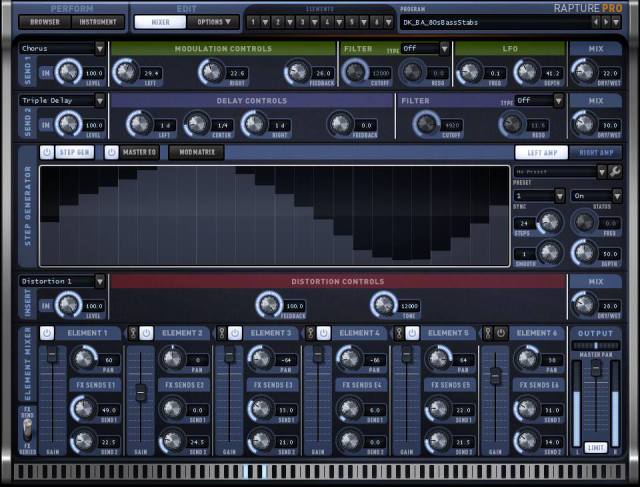Open the step generator Status On dropdown
640x487 pixels.
[617, 196]
